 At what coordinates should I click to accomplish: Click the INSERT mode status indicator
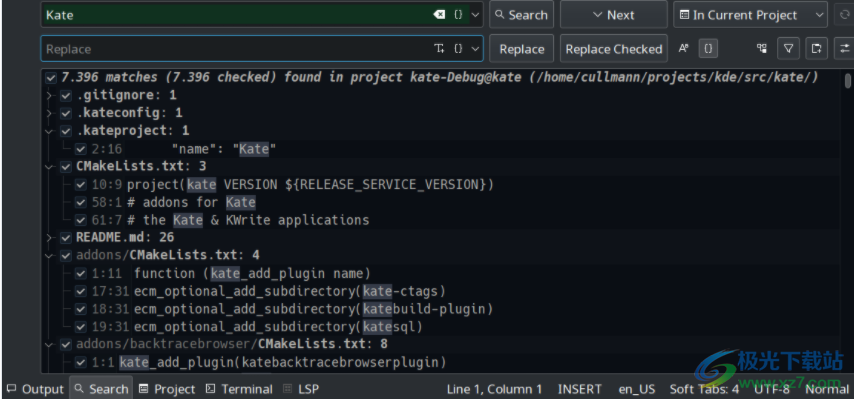[580, 389]
